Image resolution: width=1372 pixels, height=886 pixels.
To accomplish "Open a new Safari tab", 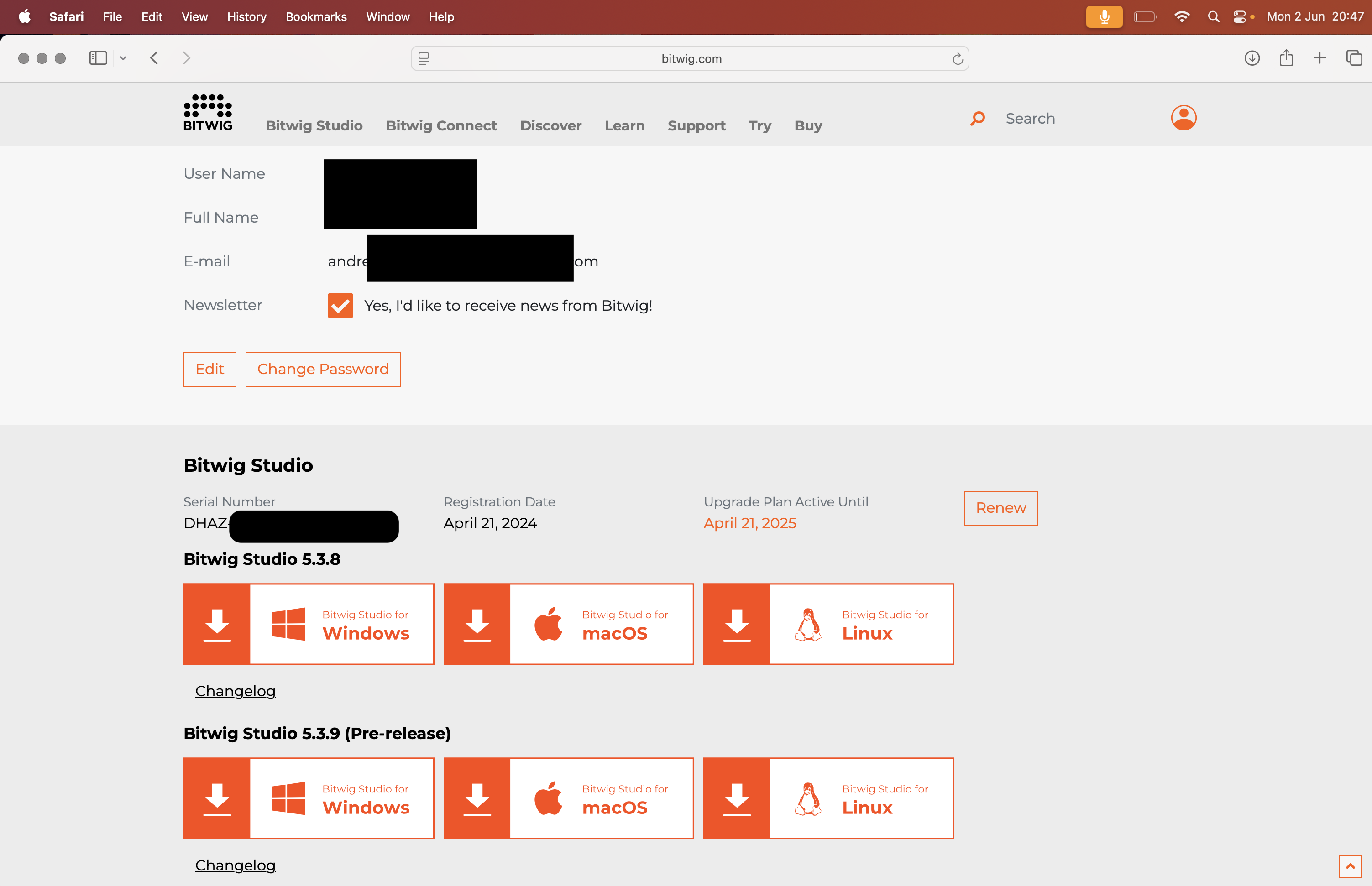I will click(x=1320, y=58).
